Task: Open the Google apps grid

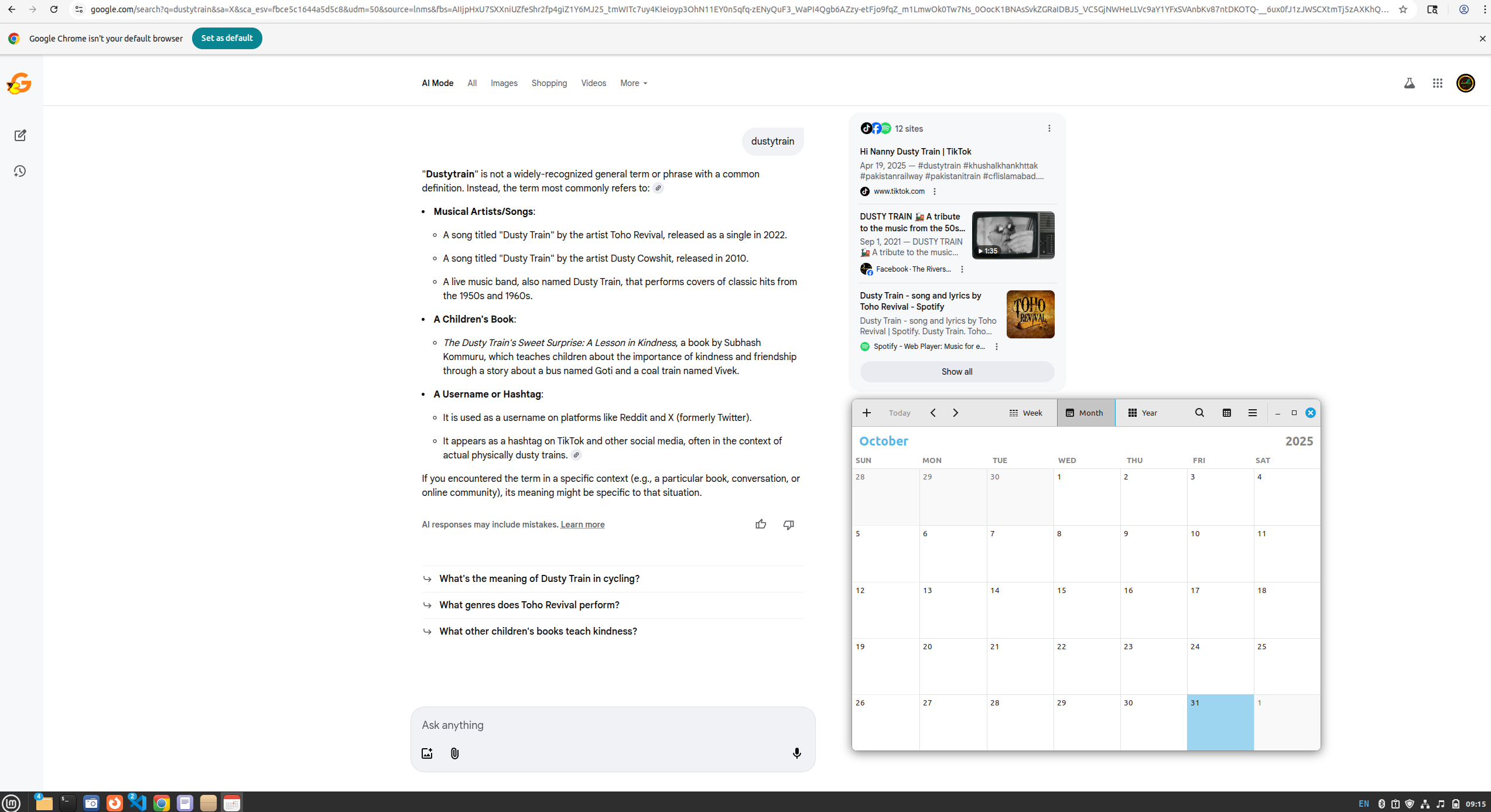Action: pyautogui.click(x=1437, y=83)
